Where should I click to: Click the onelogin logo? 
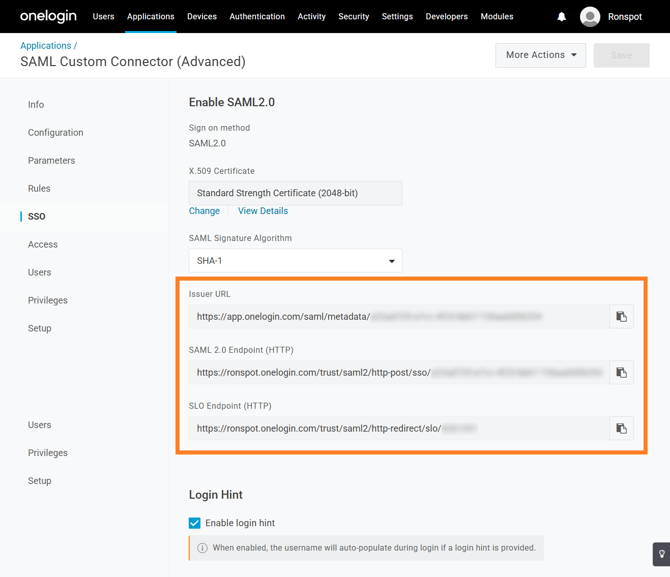coord(48,17)
